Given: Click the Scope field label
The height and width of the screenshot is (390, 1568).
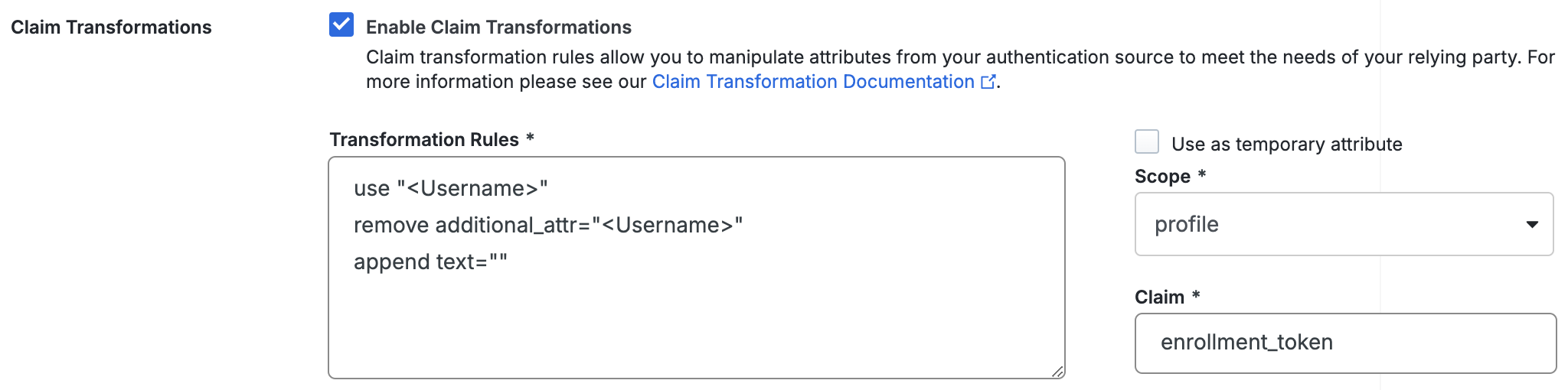Looking at the screenshot, I should pos(1162,177).
